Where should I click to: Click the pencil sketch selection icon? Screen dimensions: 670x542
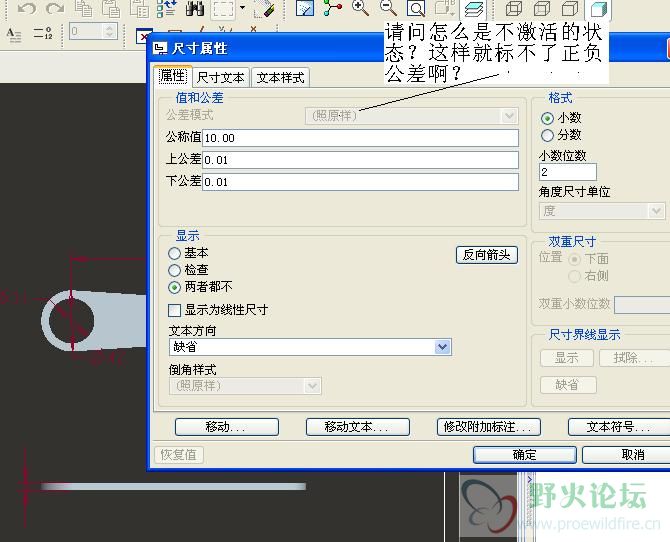point(264,9)
